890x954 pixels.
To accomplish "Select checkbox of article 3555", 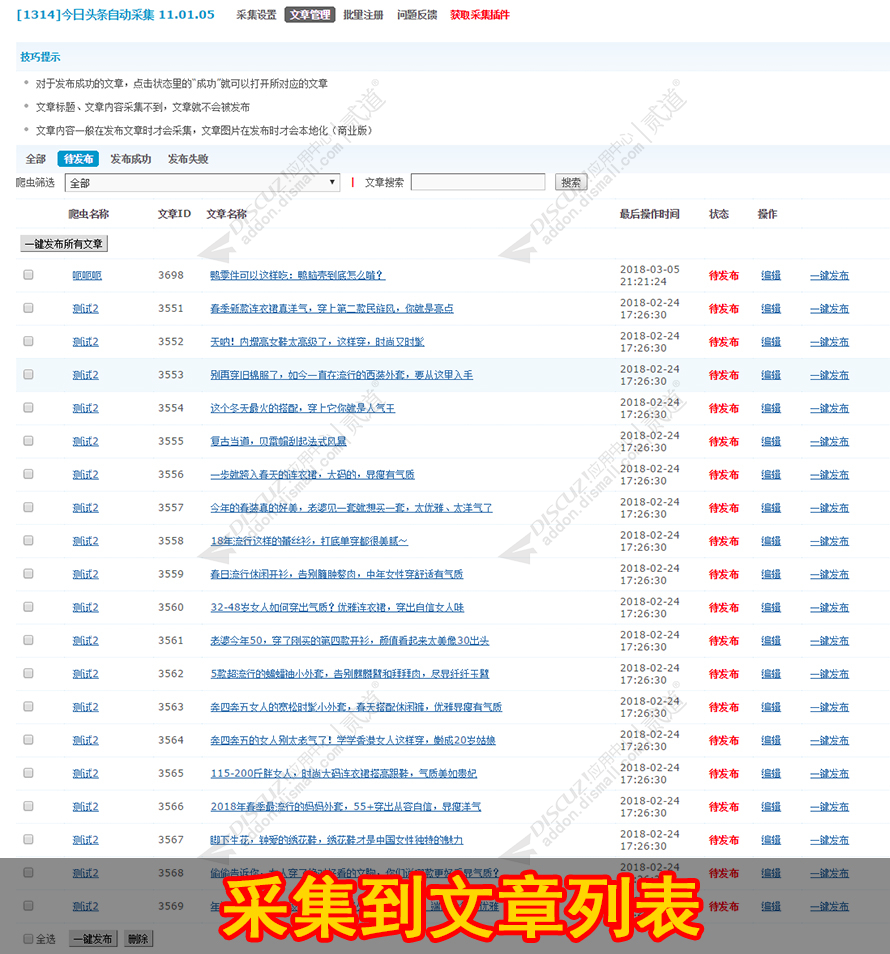I will coord(28,440).
